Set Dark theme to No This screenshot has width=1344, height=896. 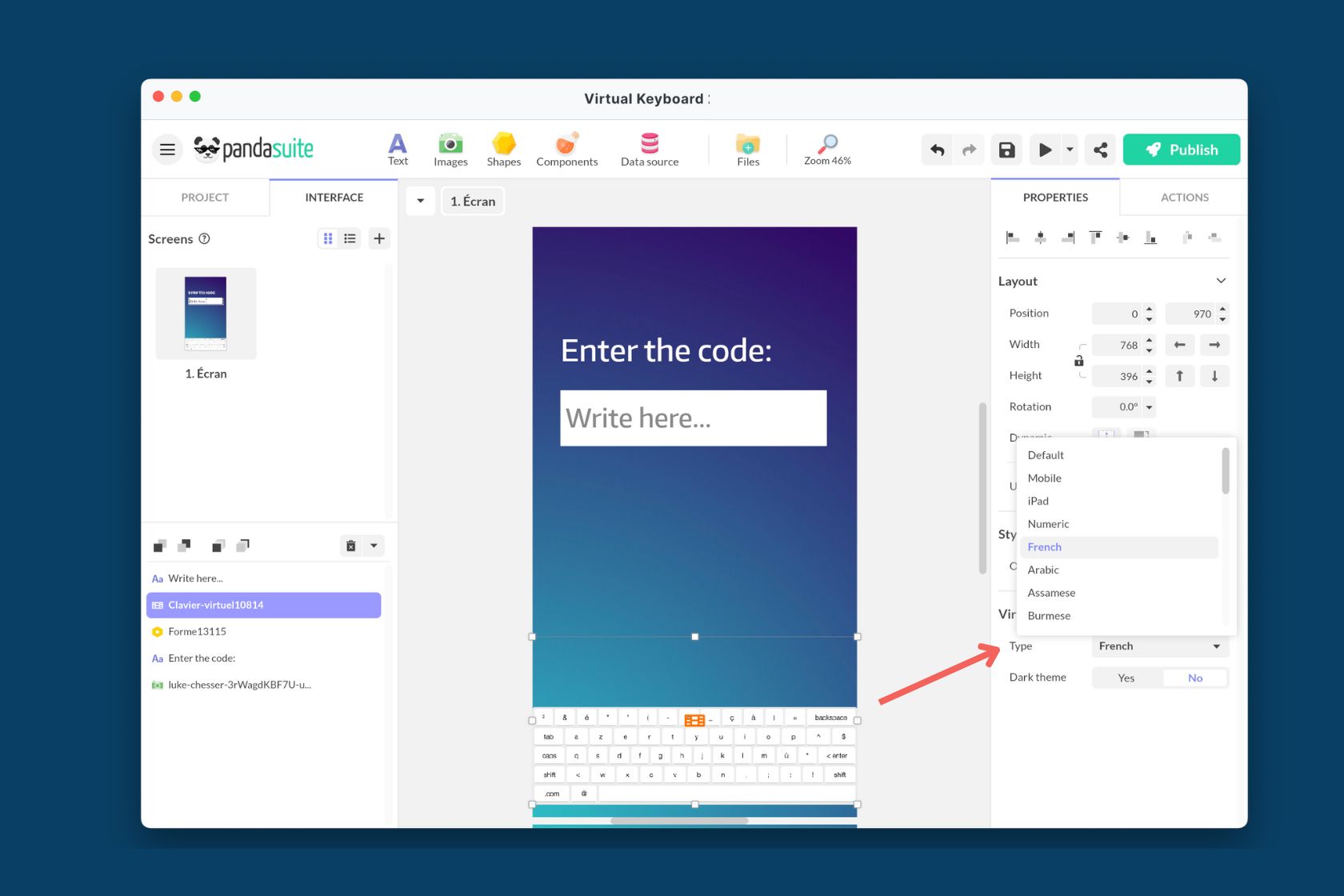(1194, 678)
